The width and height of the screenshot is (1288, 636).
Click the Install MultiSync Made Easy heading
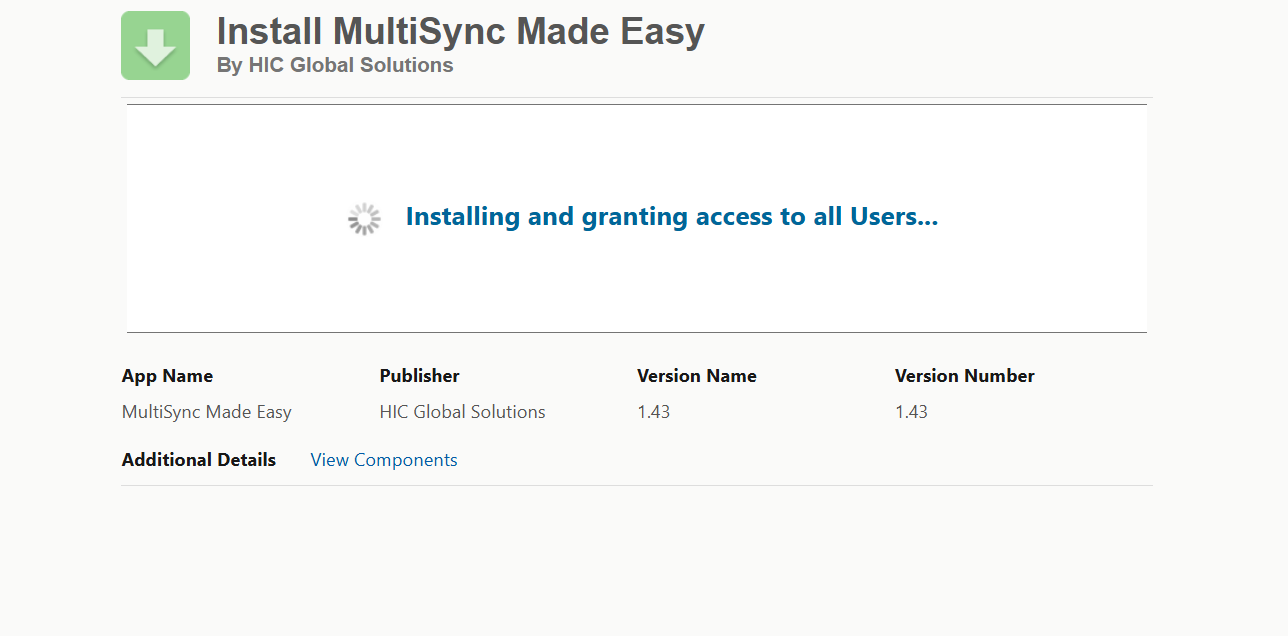[x=460, y=32]
